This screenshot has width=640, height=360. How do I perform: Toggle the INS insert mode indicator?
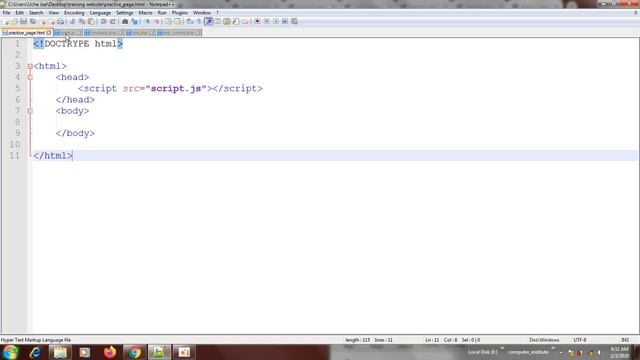pos(625,340)
